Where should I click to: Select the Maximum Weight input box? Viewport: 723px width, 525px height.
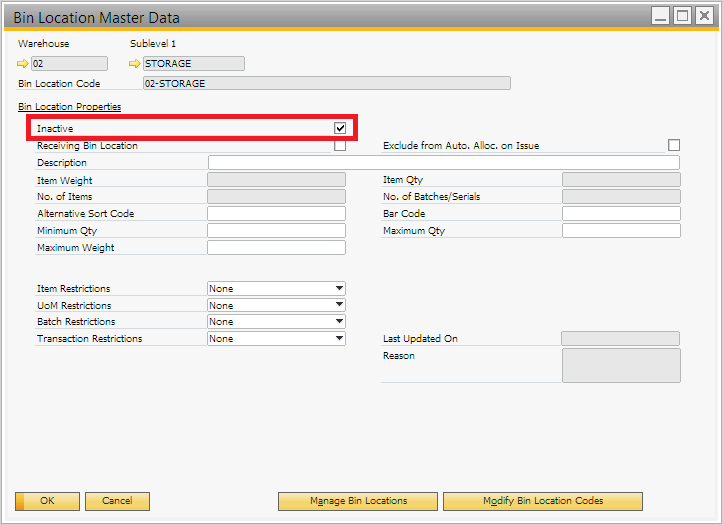[276, 248]
